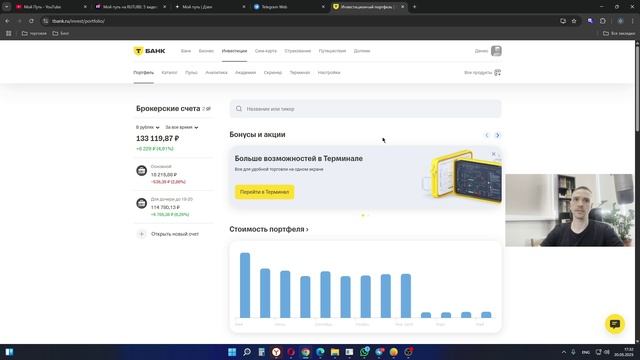This screenshot has width=640, height=360.
Task: Bookmark this page with the star icon
Action: (574, 21)
